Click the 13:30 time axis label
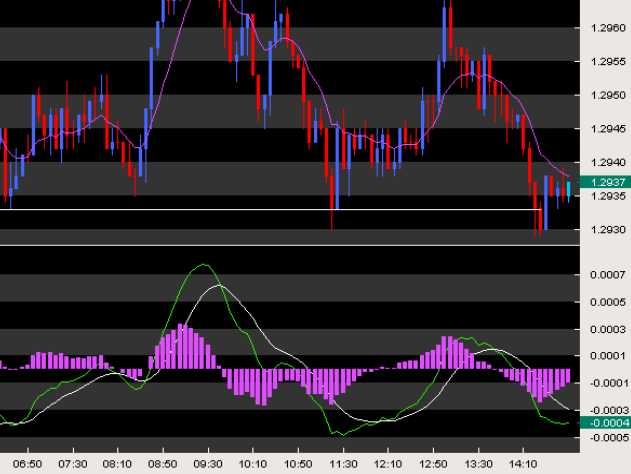Screen dimensions: 631x474 pyautogui.click(x=478, y=464)
